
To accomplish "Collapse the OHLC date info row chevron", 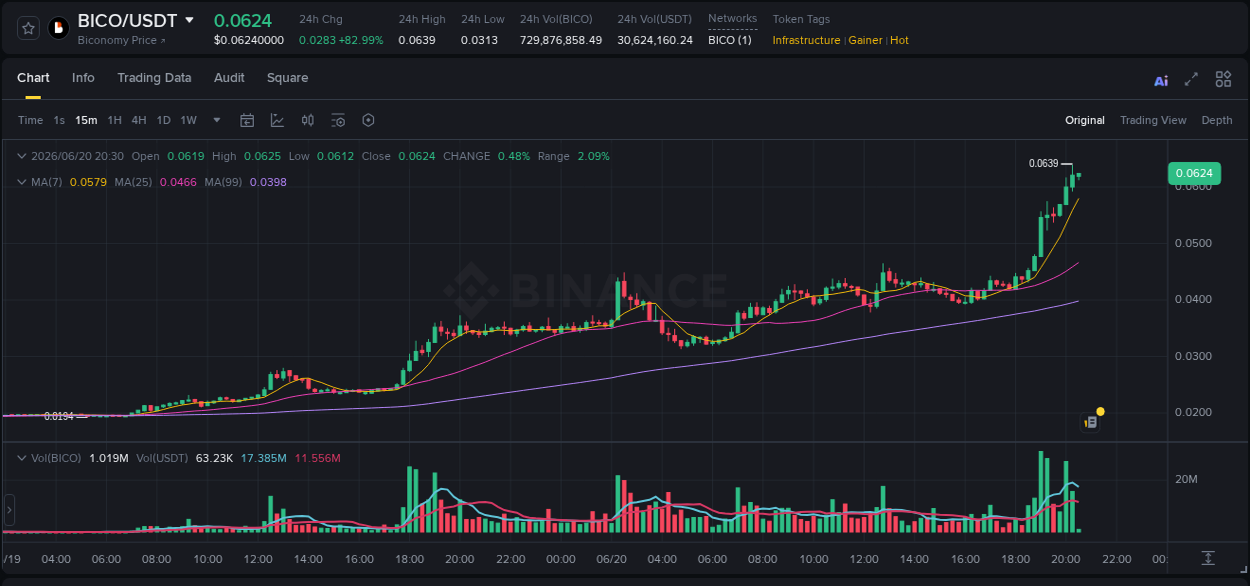I will (x=22, y=156).
